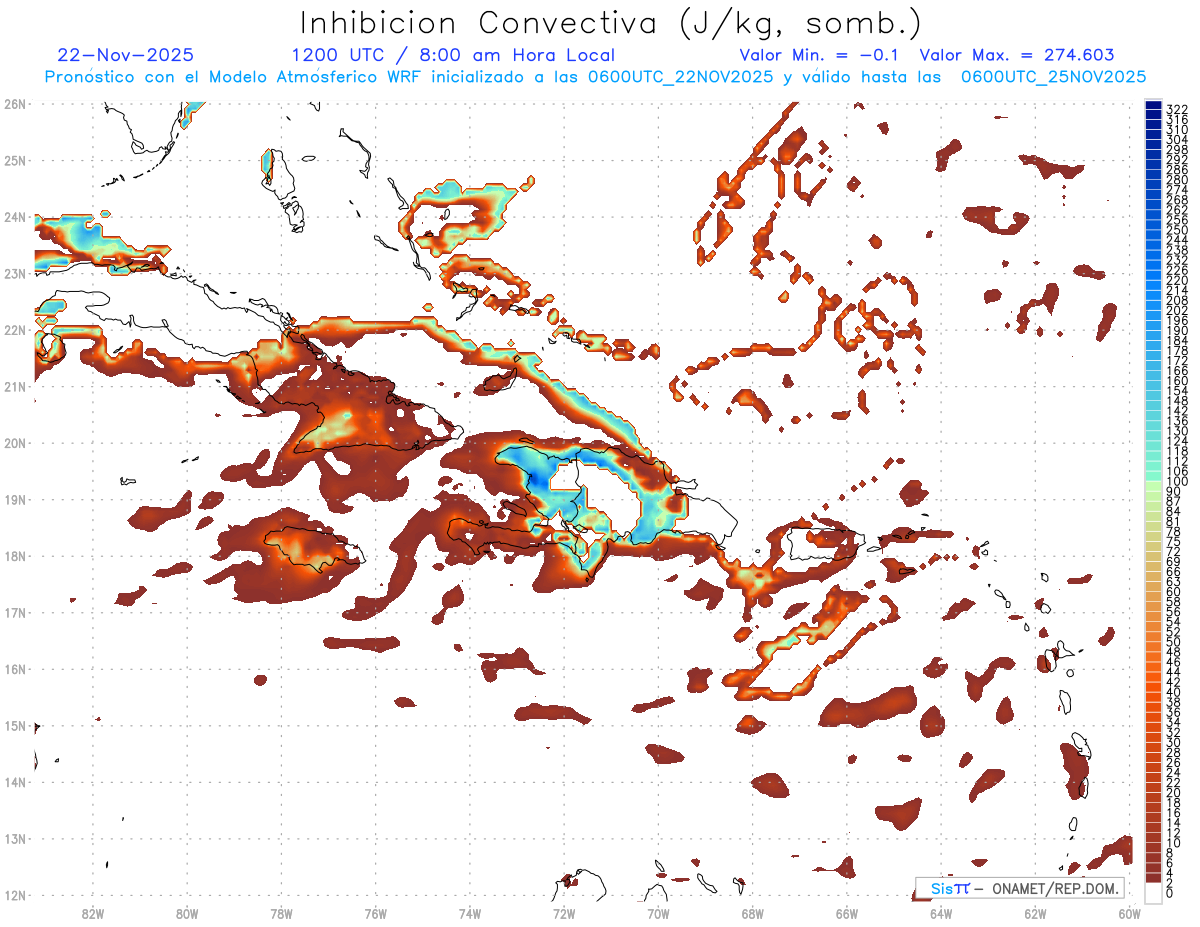Click the 22N latitude label
1200x927 pixels.
[x=15, y=330]
